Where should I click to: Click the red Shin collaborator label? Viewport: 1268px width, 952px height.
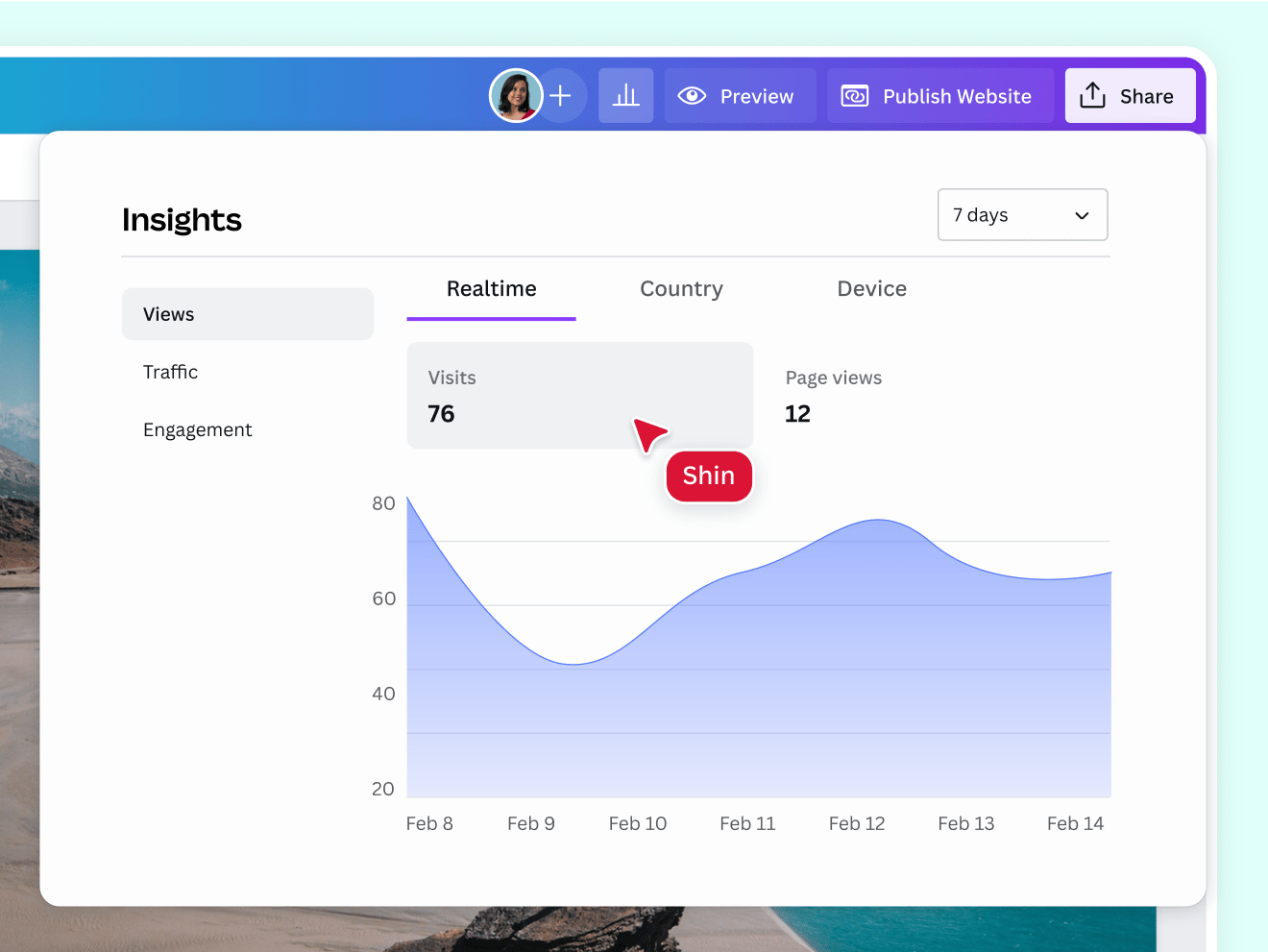(709, 476)
